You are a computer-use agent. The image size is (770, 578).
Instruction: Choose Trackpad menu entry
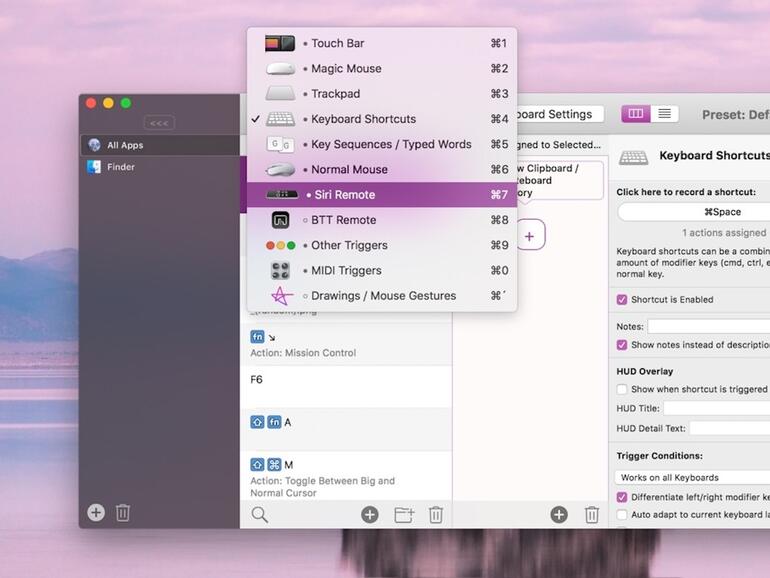coord(382,94)
